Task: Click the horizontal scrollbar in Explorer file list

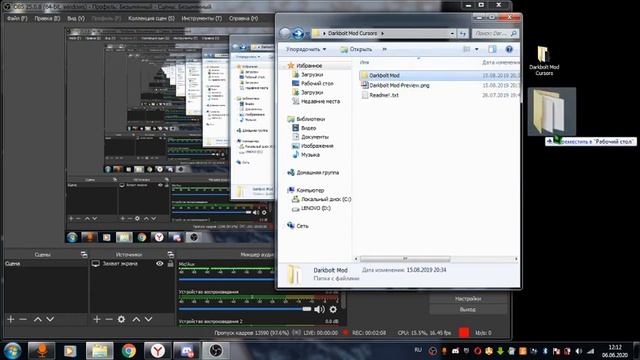Action: click(x=405, y=259)
